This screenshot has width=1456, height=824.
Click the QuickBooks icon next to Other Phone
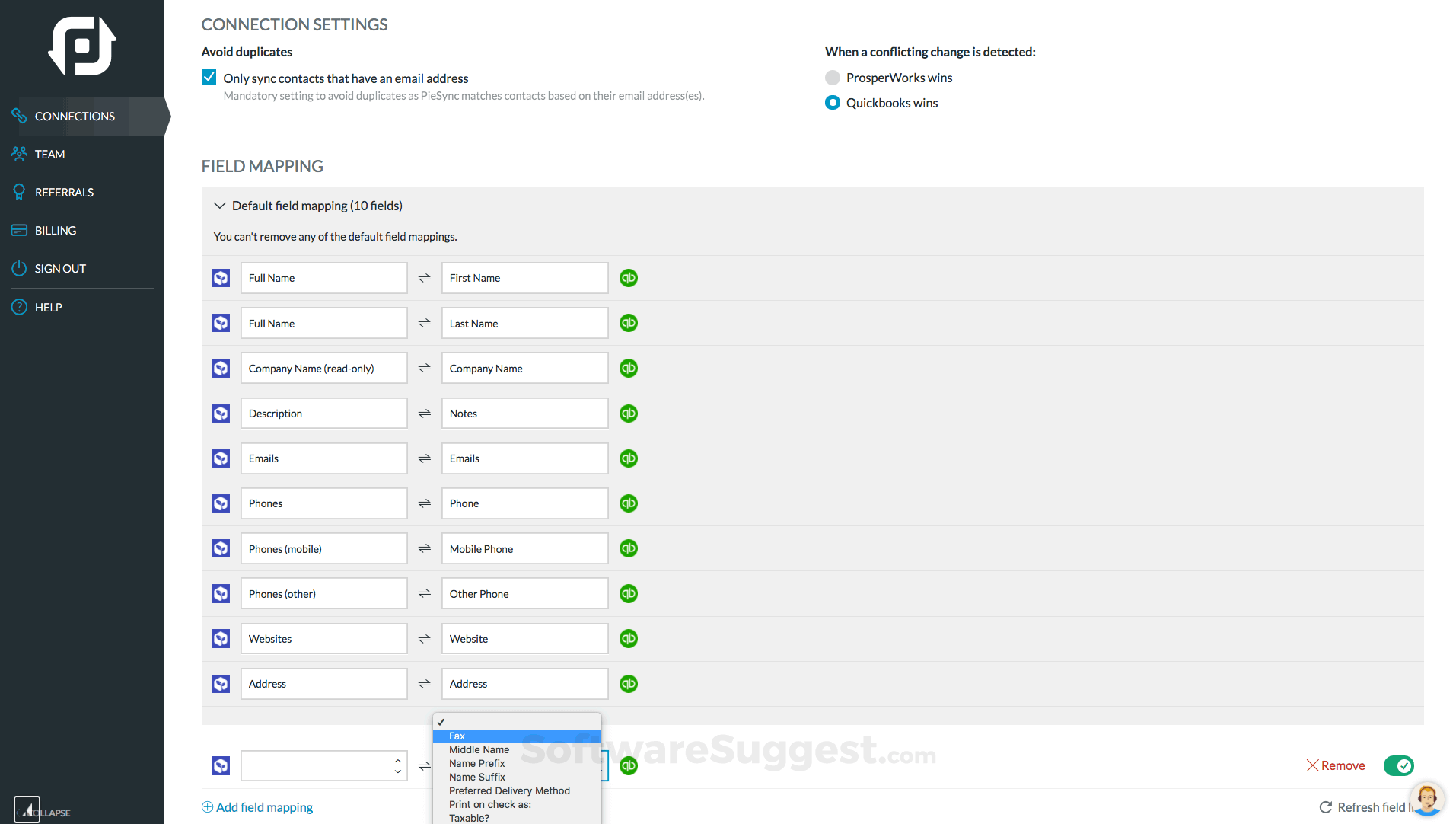point(629,593)
